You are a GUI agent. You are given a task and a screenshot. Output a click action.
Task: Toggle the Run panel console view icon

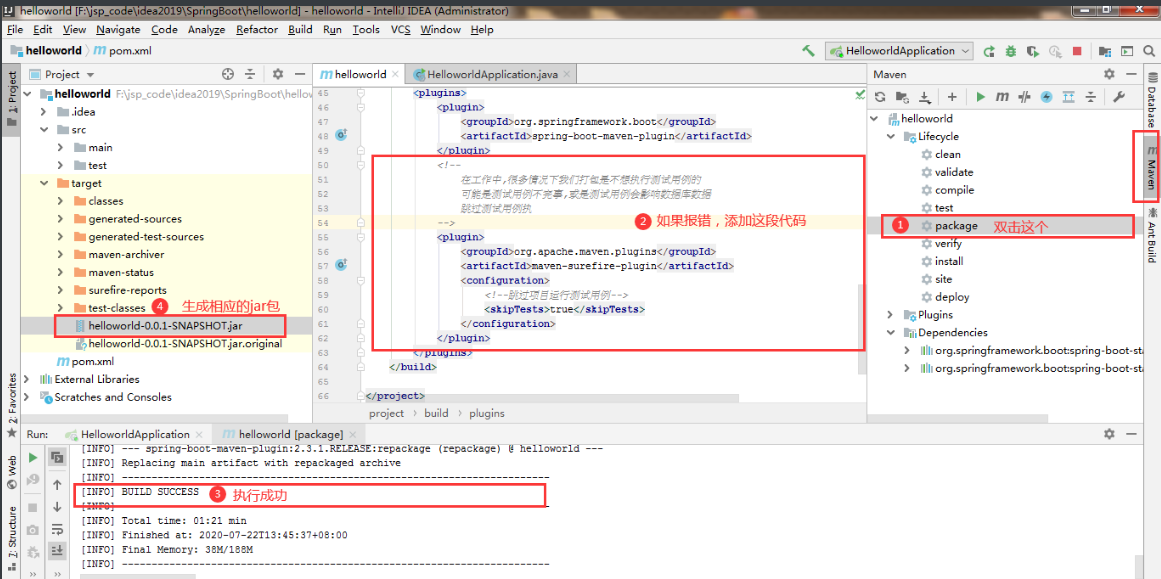(x=57, y=458)
